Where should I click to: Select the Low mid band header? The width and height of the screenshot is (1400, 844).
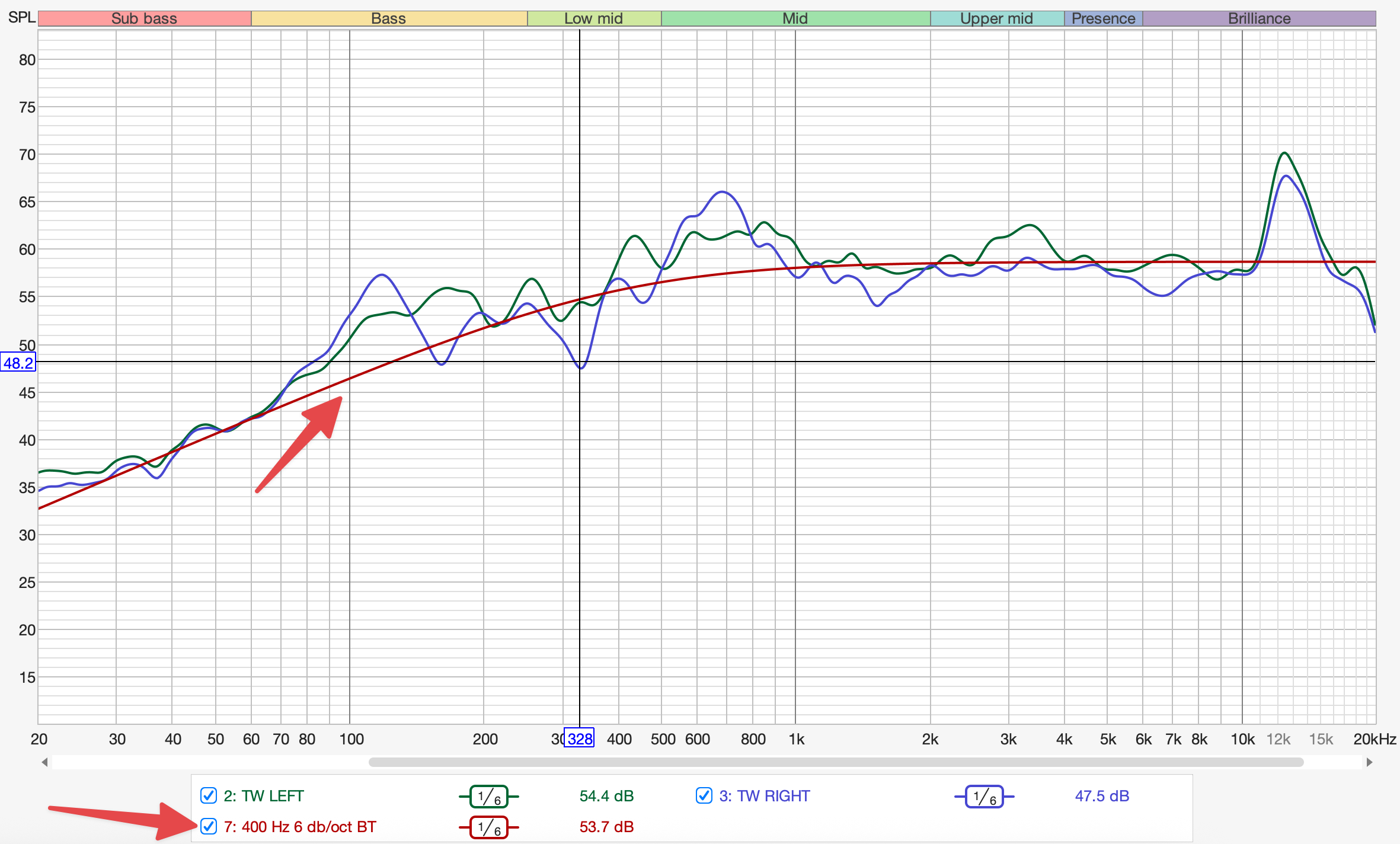point(593,18)
